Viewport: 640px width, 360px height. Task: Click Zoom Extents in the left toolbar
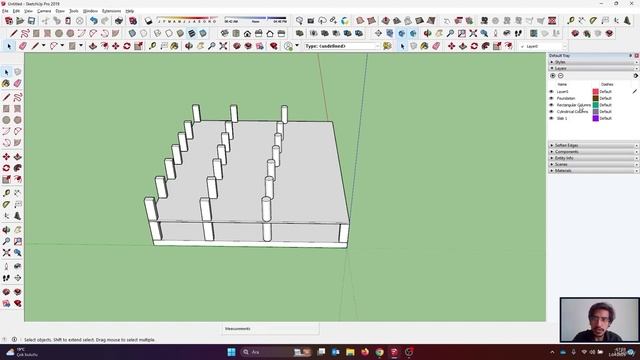coord(6,253)
